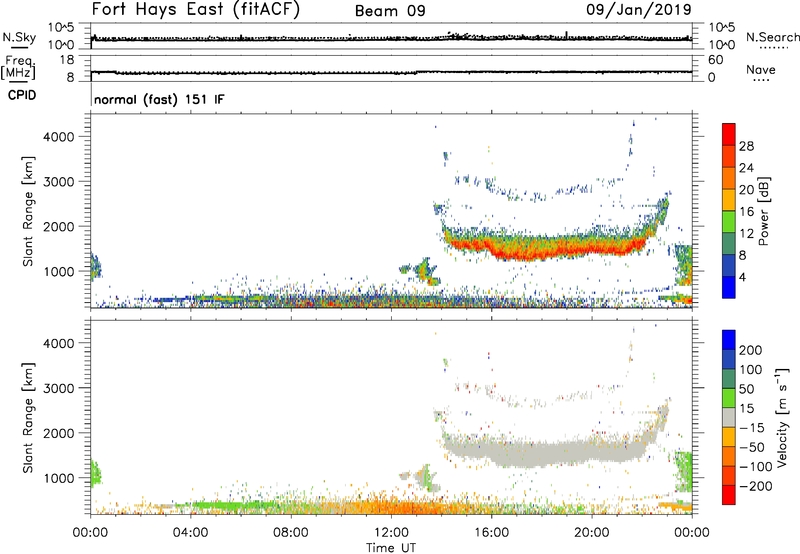800x554 pixels.
Task: Click the red top segment of the Power colorbar
Action: [729, 134]
